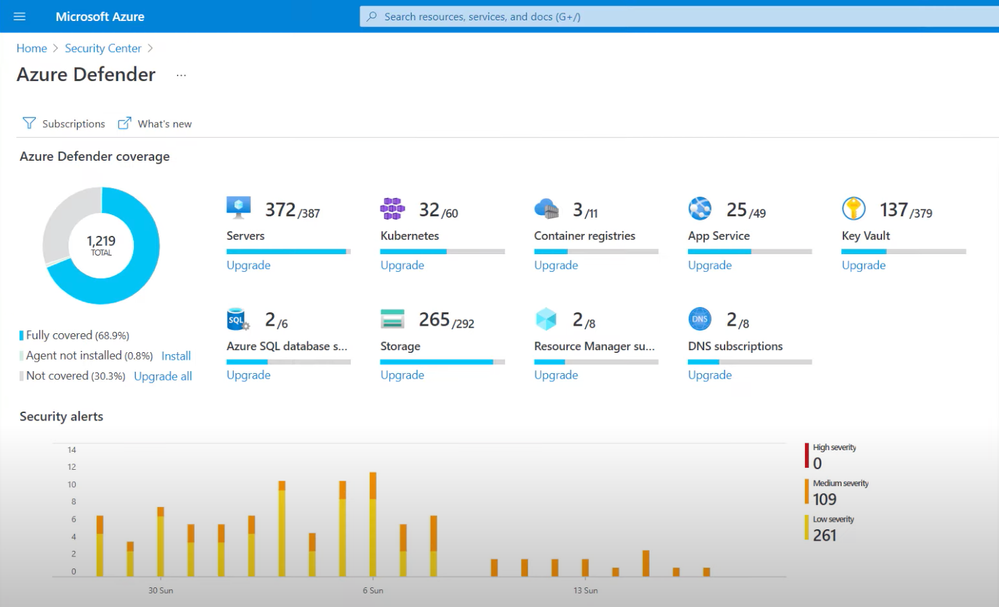
Task: Click the Low severity count 261
Action: (x=824, y=535)
